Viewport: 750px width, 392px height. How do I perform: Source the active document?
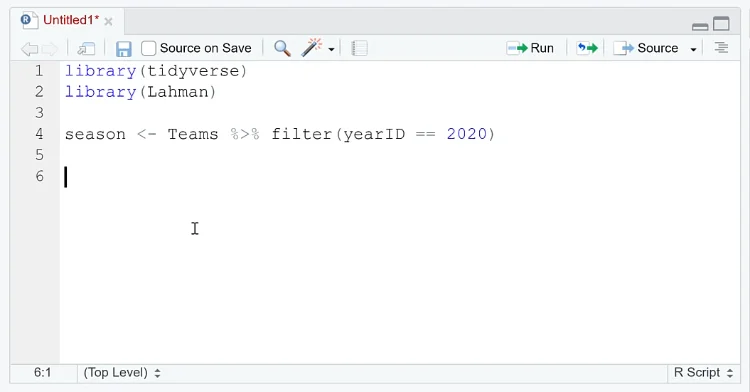click(x=646, y=48)
